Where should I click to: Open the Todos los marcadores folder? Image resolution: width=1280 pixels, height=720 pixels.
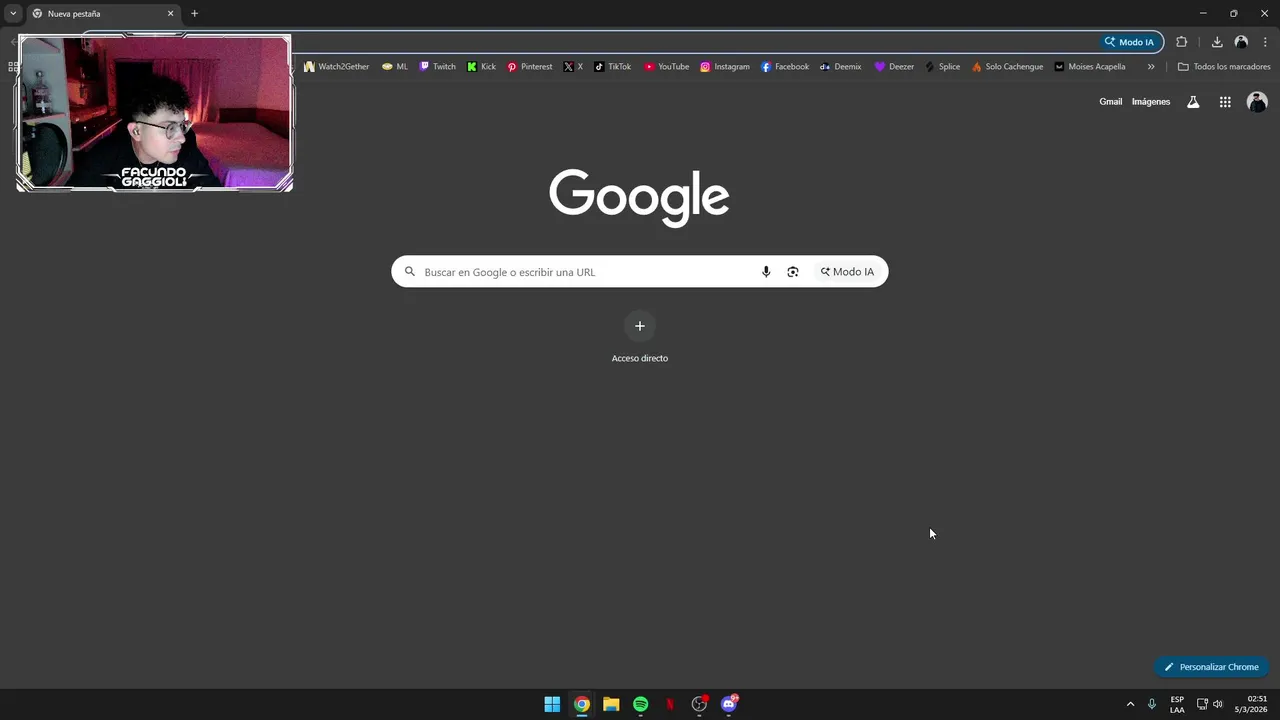1224,67
